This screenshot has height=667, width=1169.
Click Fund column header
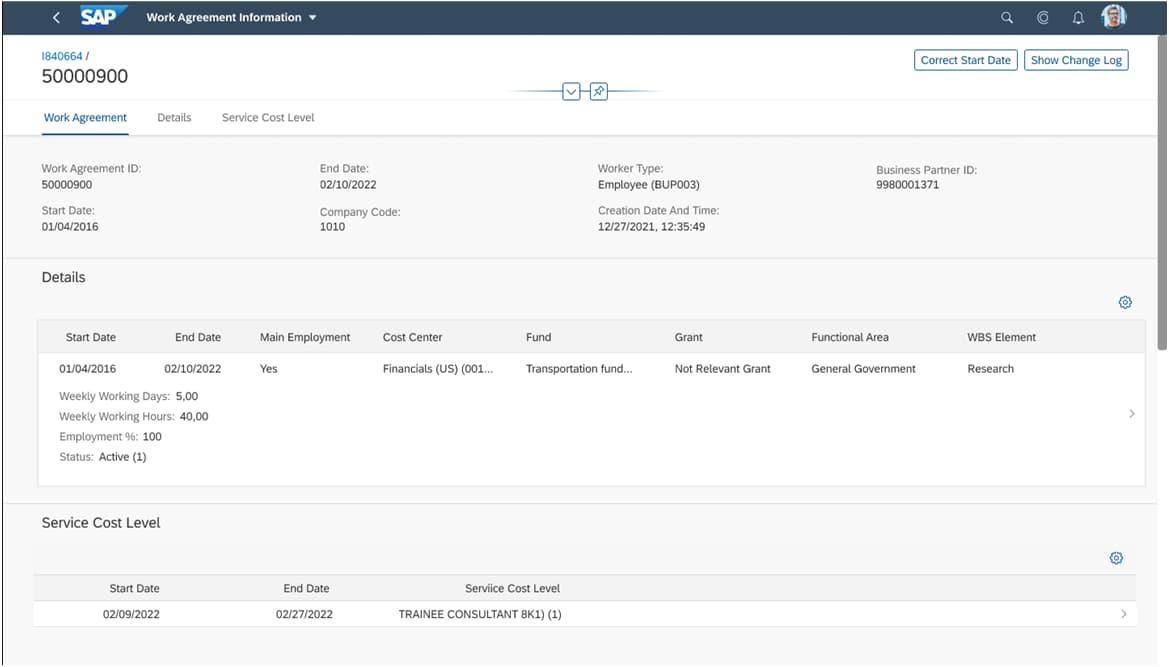(538, 338)
